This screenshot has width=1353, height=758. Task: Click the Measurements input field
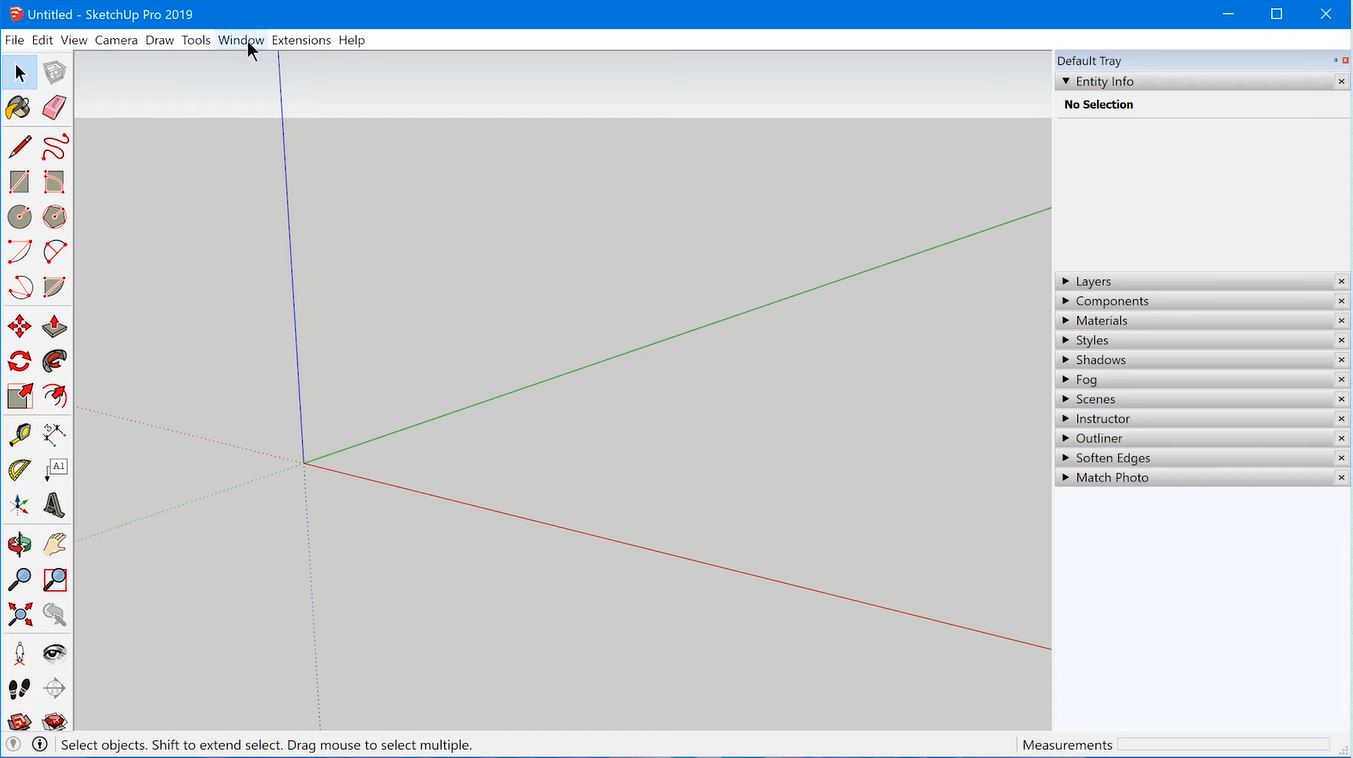(1222, 744)
